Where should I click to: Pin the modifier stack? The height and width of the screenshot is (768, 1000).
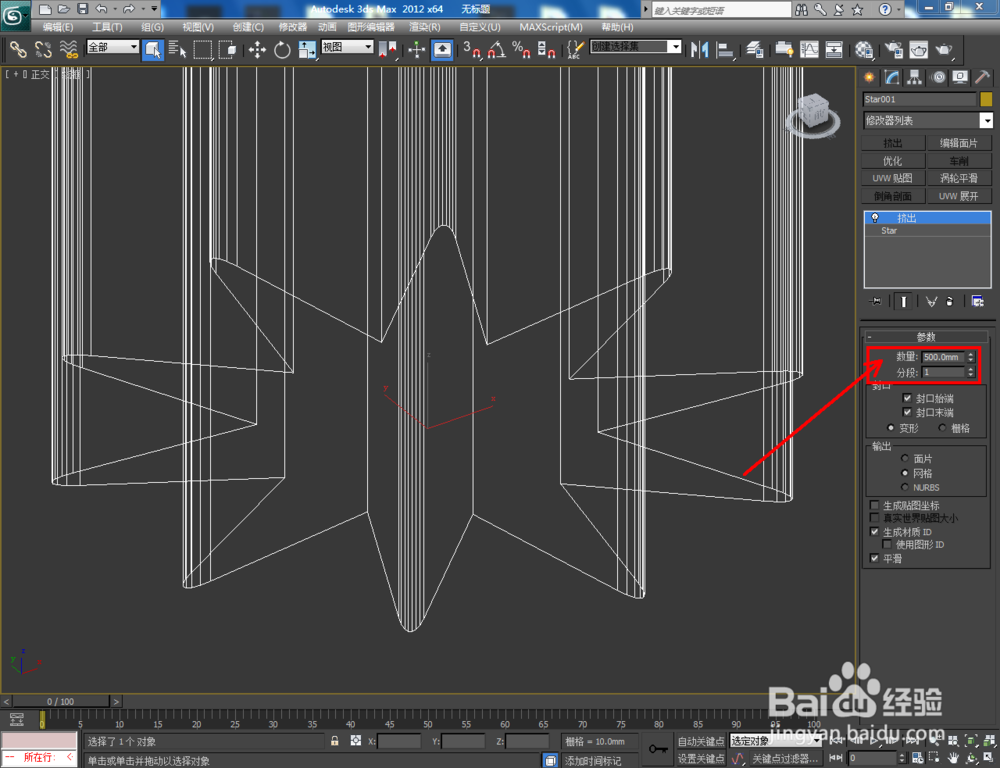(876, 301)
